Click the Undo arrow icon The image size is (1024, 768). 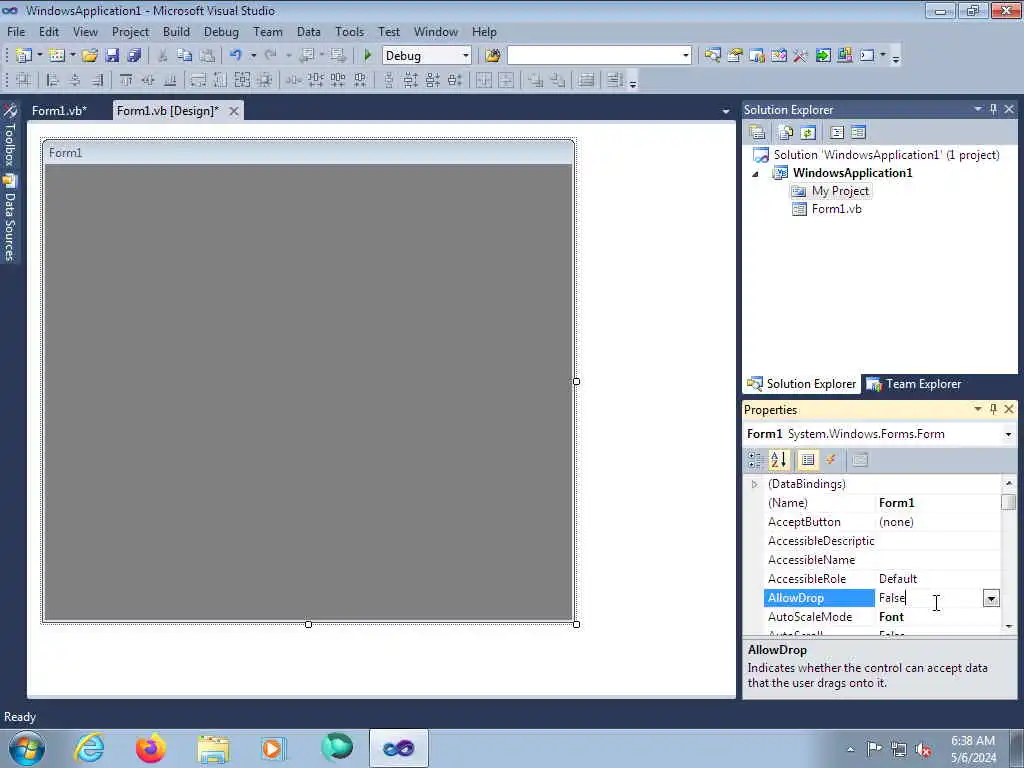tap(236, 56)
